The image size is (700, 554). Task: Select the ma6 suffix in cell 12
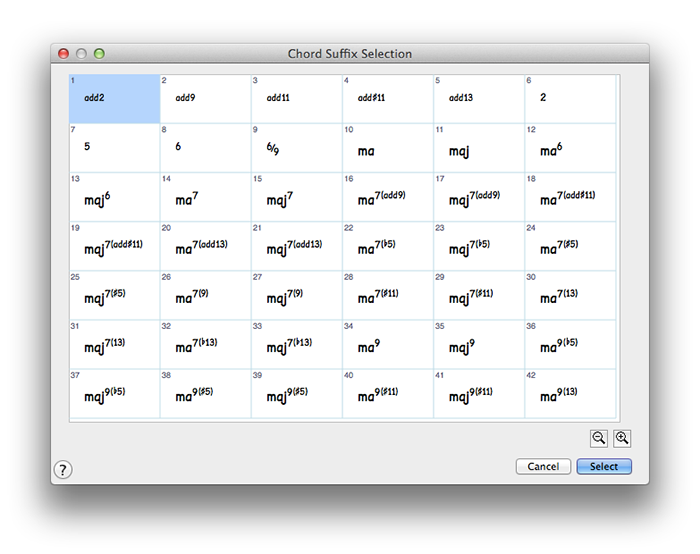[x=570, y=148]
